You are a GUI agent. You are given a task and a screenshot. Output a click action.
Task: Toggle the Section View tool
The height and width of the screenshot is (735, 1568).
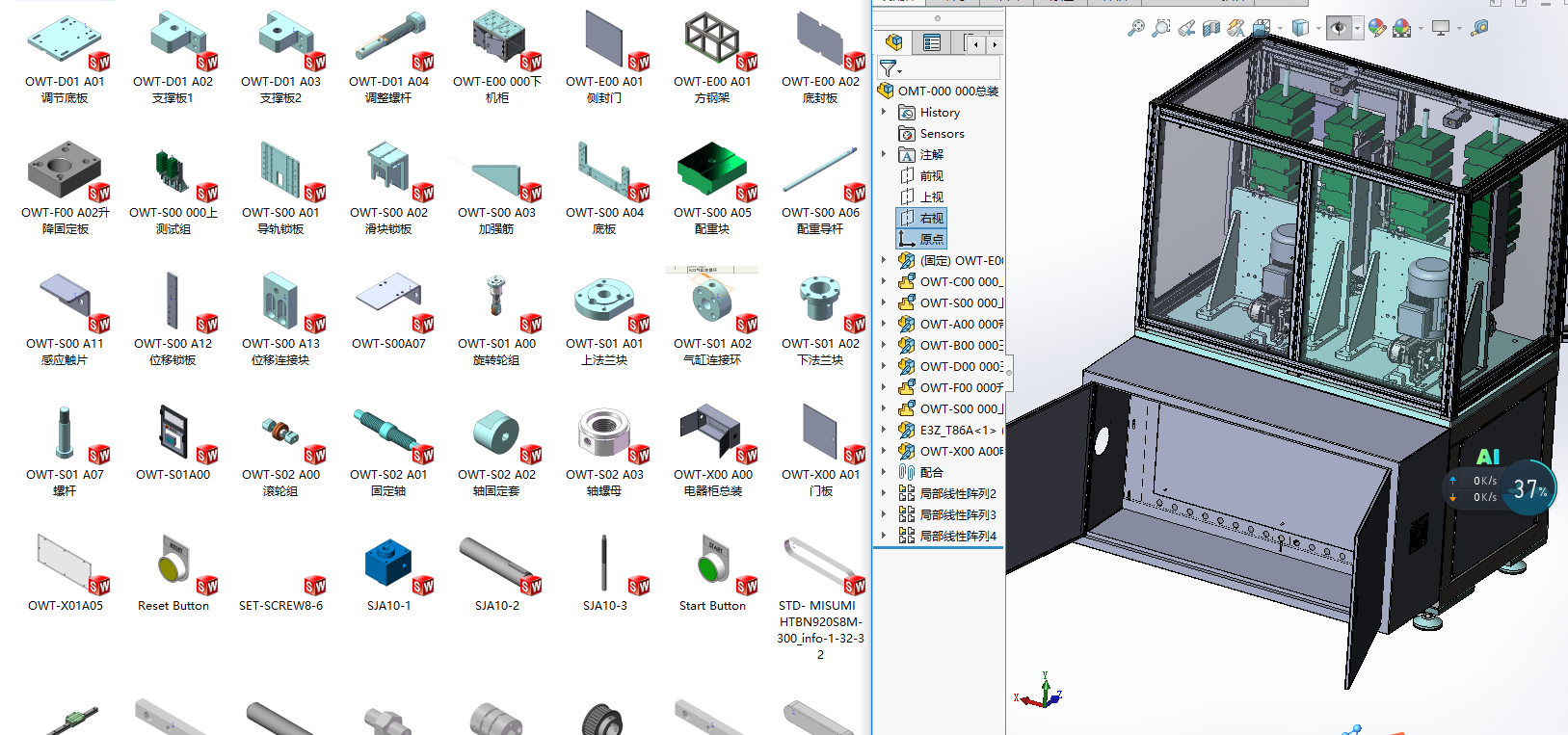tap(1211, 28)
